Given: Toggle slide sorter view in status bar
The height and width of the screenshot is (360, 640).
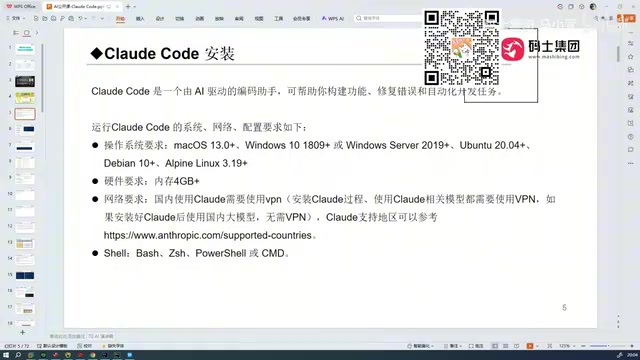Looking at the screenshot, I should click(505, 346).
